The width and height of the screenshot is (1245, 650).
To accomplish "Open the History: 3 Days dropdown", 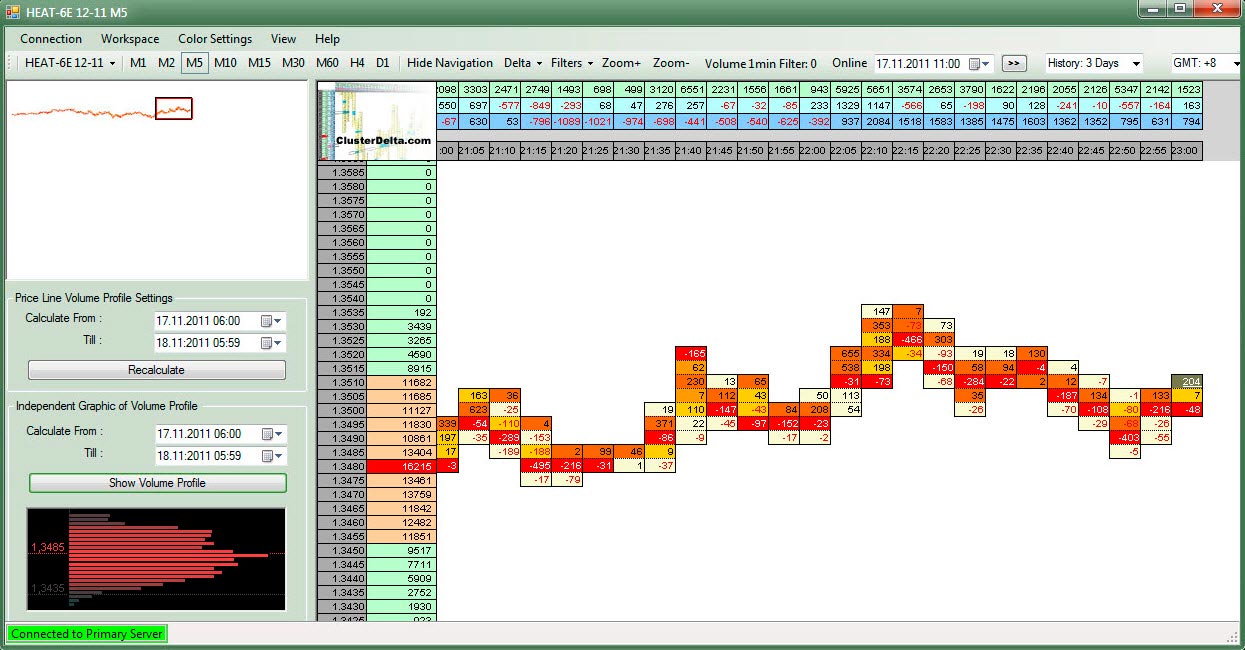I will point(1094,63).
